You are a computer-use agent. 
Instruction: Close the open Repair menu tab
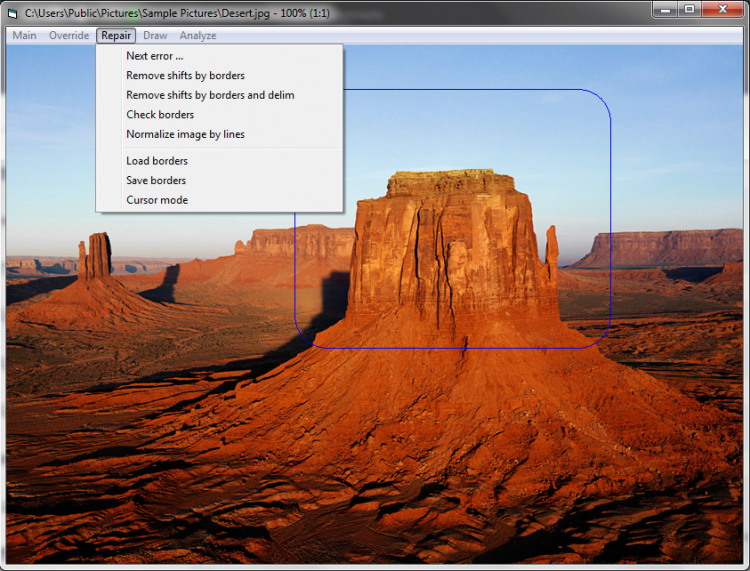click(x=116, y=35)
